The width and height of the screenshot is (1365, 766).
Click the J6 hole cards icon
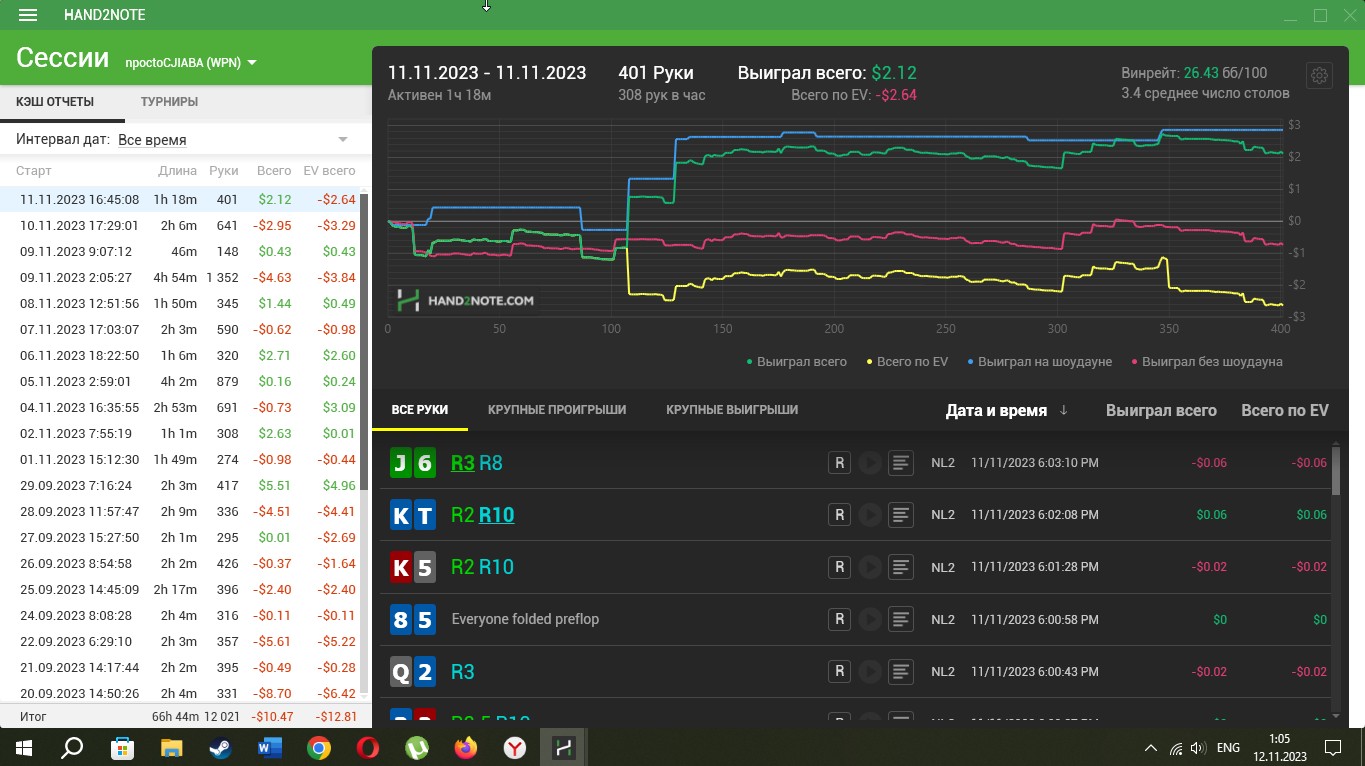click(413, 463)
